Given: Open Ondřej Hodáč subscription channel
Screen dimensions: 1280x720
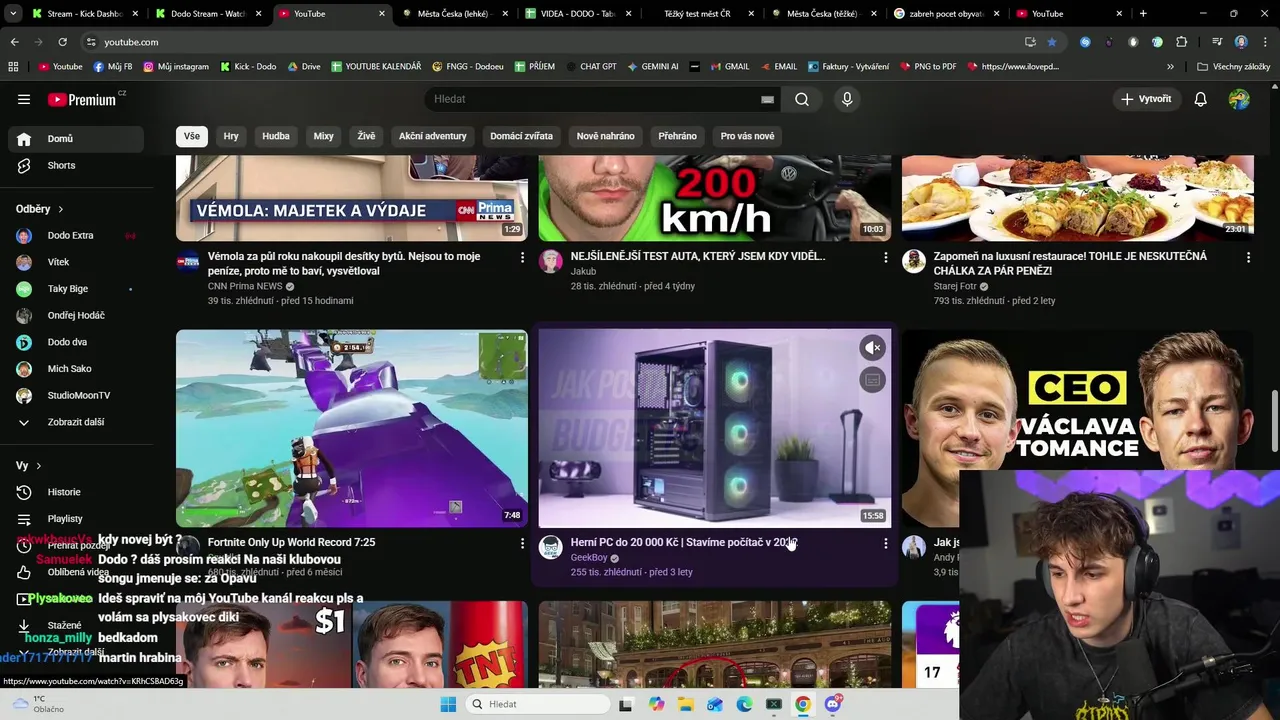Looking at the screenshot, I should coord(76,316).
